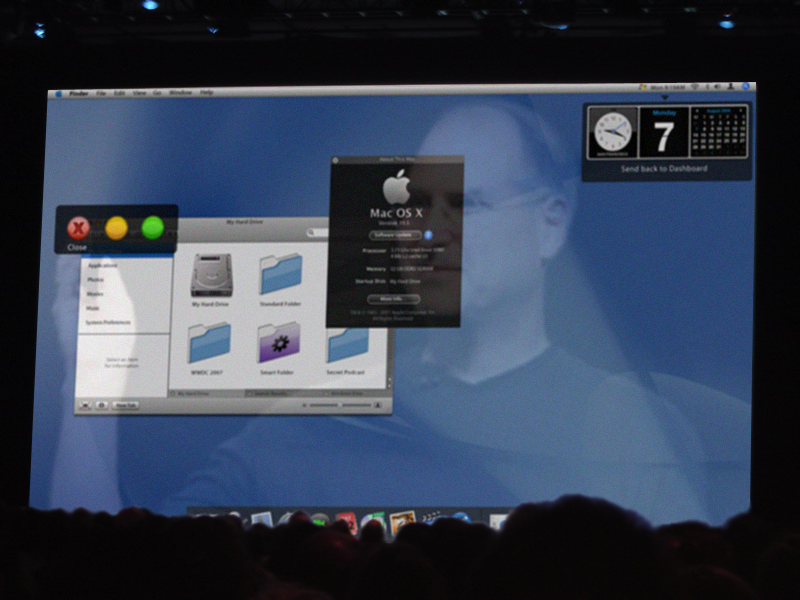Click the Finder window vertical scrollbar arrows

click(x=389, y=382)
